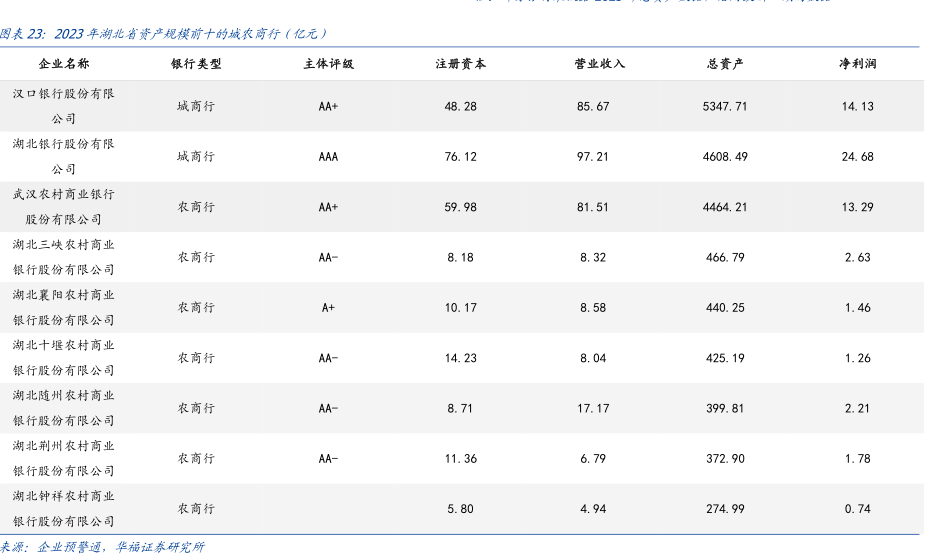Select the A+ rating for 湖北襄阳农村商业银行

[x=328, y=308]
